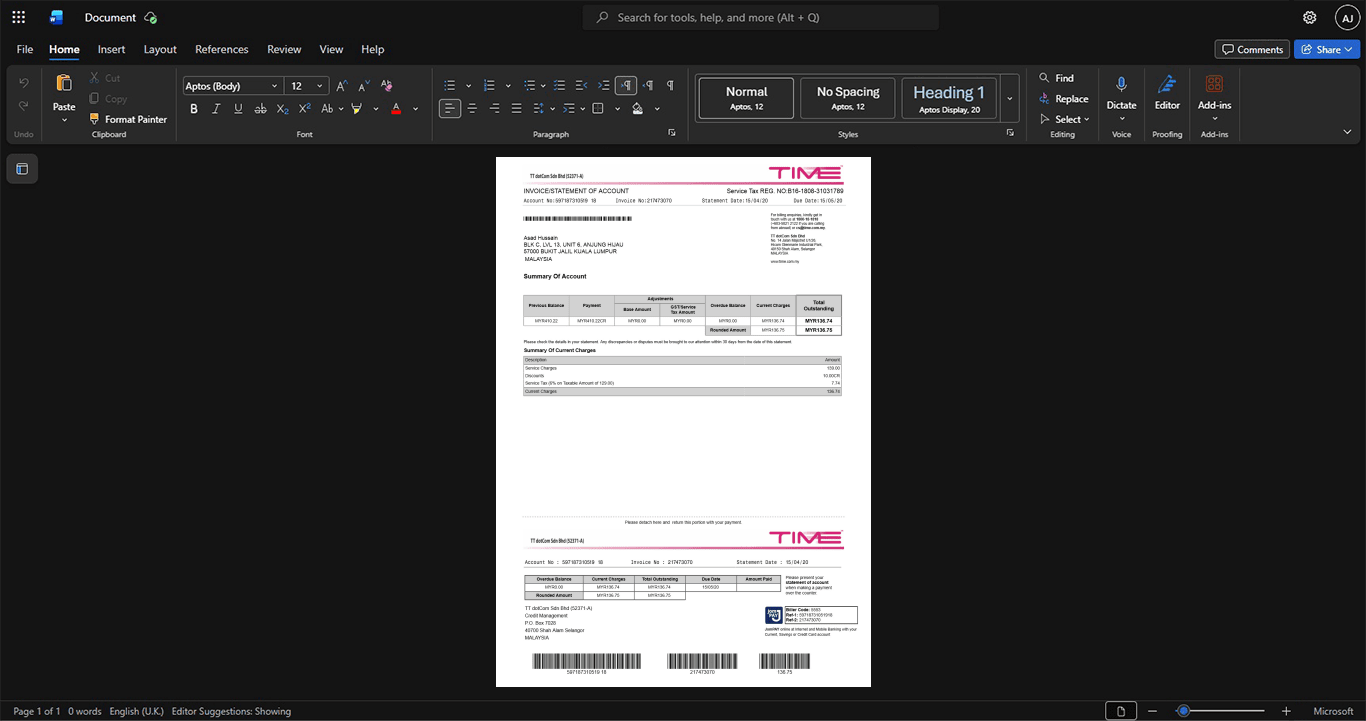Screen dimensions: 1366x721
Task: Toggle Underline formatting
Action: click(x=238, y=109)
